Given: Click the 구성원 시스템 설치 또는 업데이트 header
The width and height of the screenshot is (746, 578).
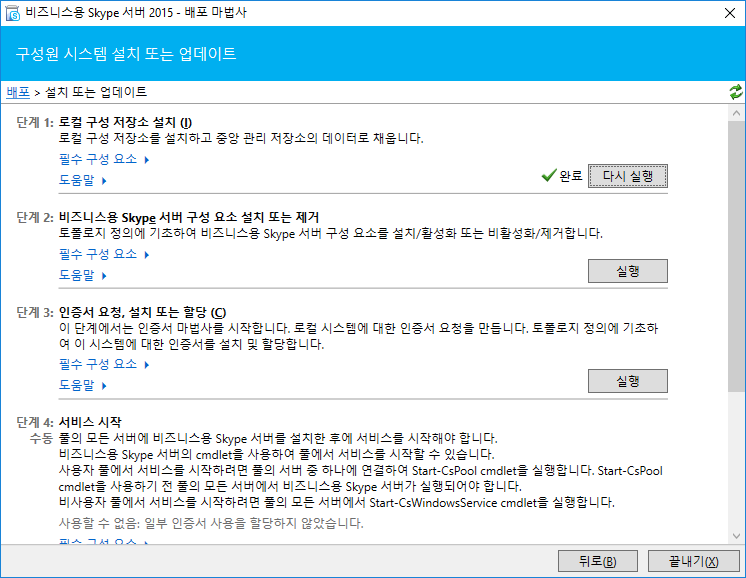Looking at the screenshot, I should coord(126,54).
